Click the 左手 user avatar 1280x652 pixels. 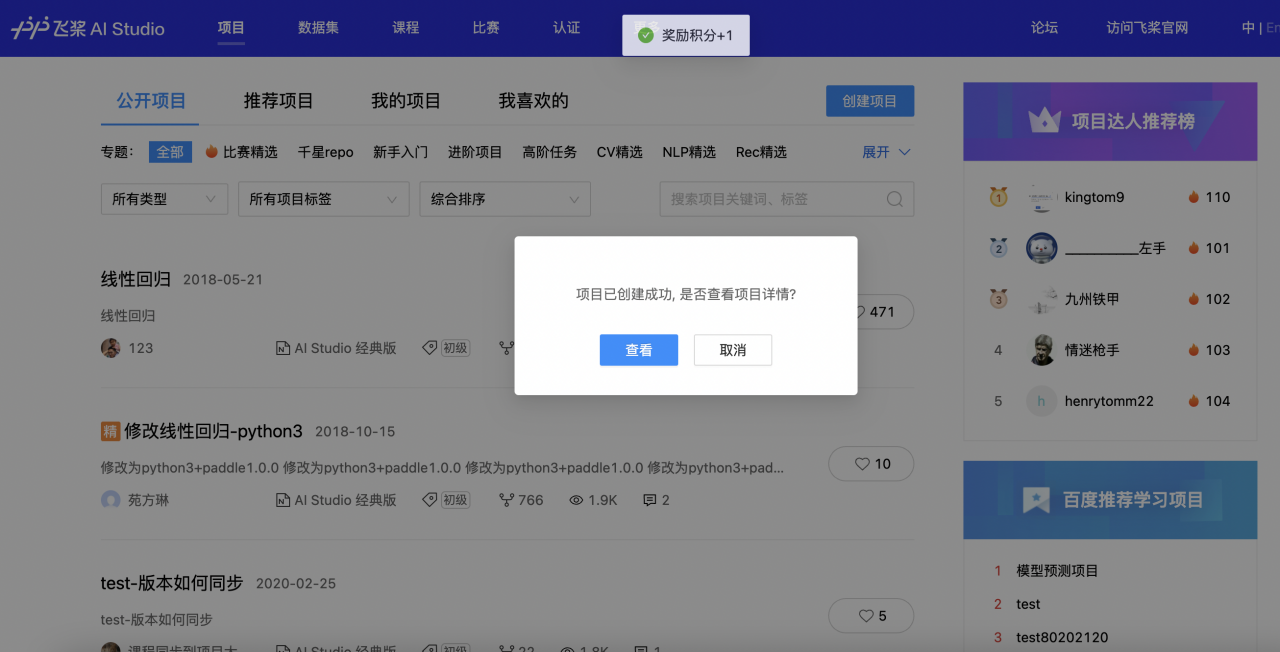point(1042,248)
